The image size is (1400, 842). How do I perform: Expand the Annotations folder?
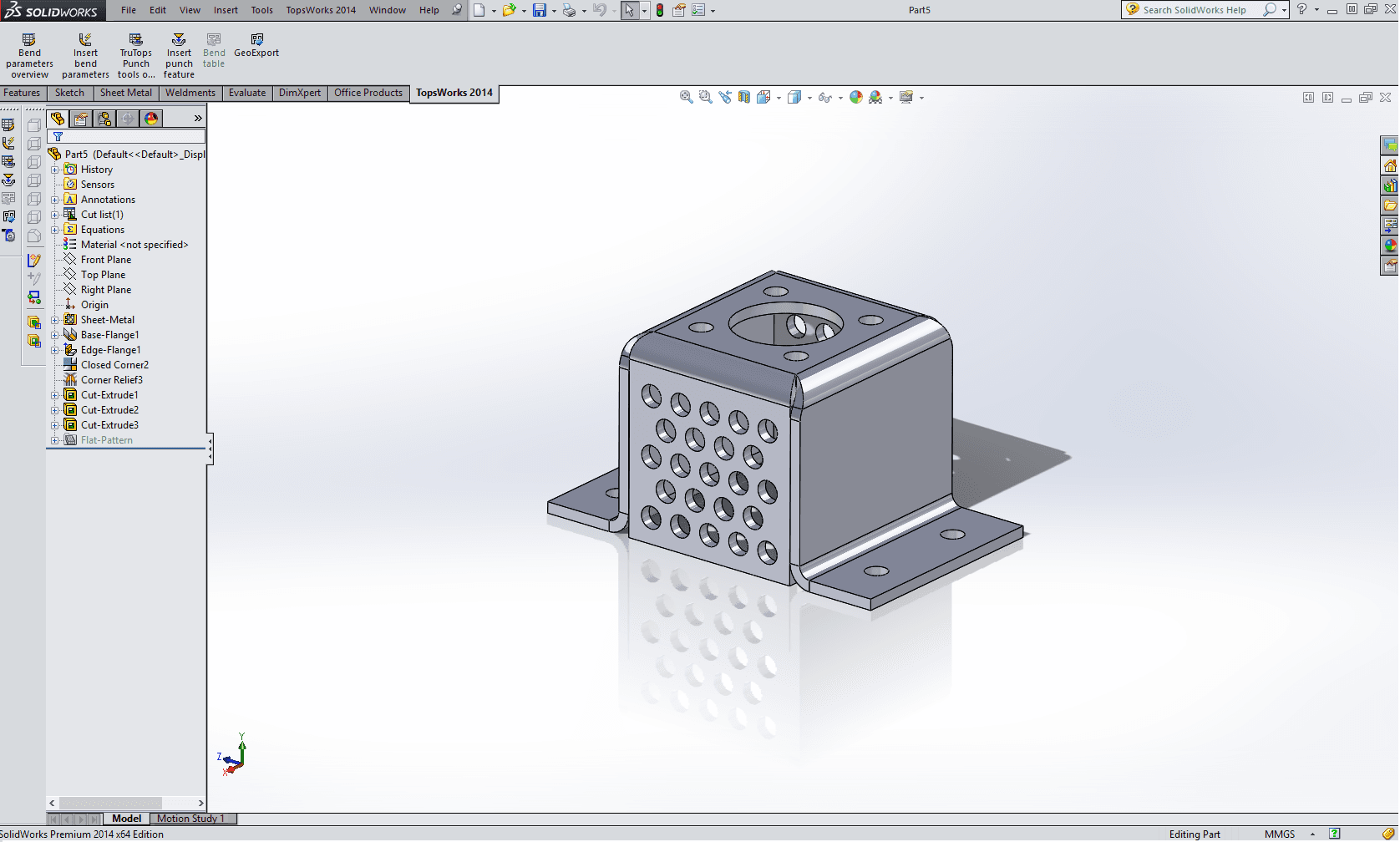coord(55,200)
